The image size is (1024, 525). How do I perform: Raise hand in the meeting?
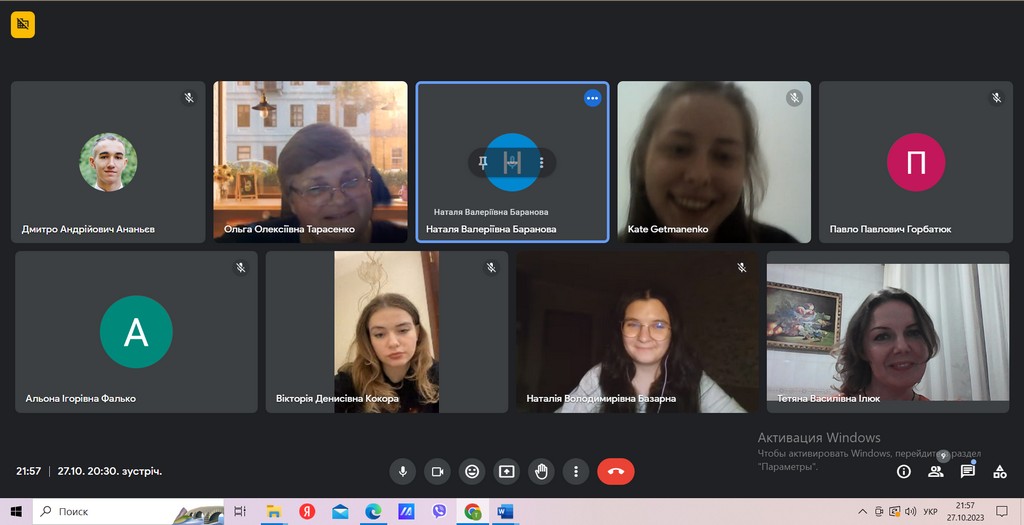541,471
